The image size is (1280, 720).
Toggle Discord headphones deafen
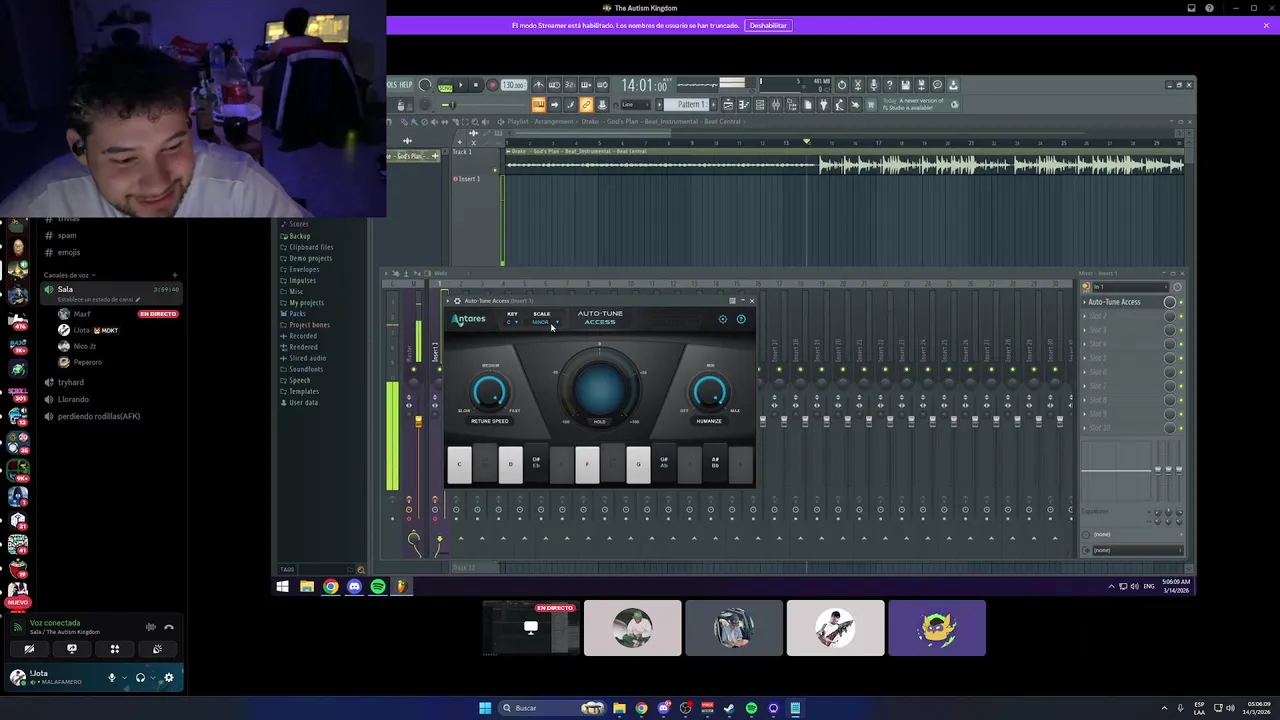(140, 678)
